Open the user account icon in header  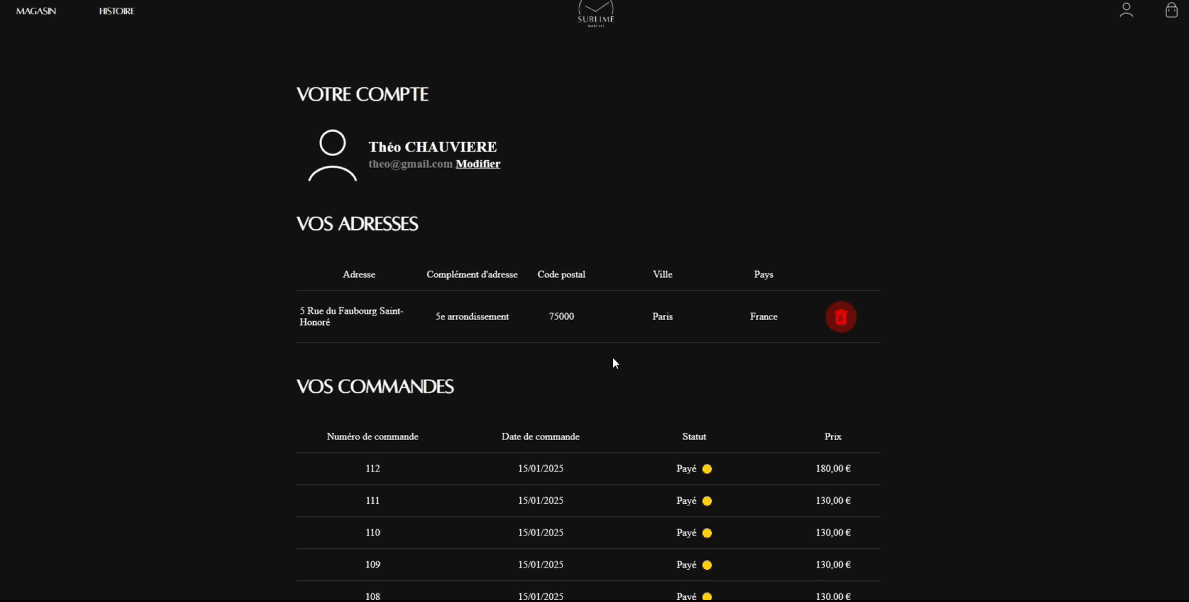click(x=1126, y=10)
